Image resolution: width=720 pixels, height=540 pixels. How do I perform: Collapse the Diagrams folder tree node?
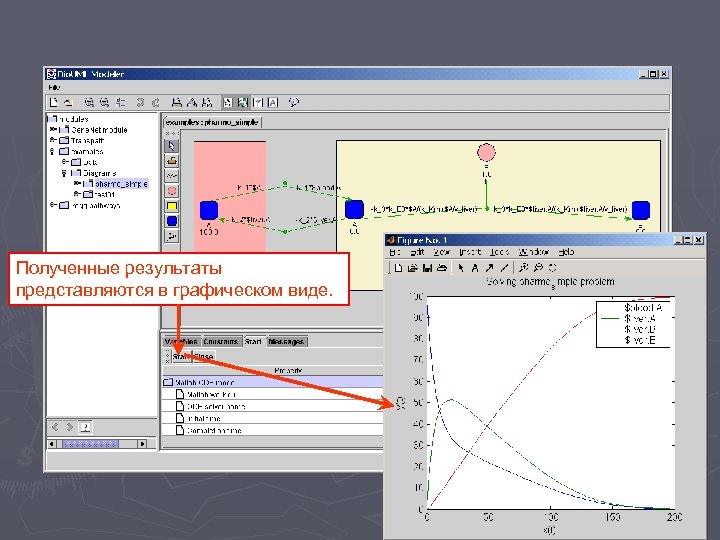tap(64, 173)
